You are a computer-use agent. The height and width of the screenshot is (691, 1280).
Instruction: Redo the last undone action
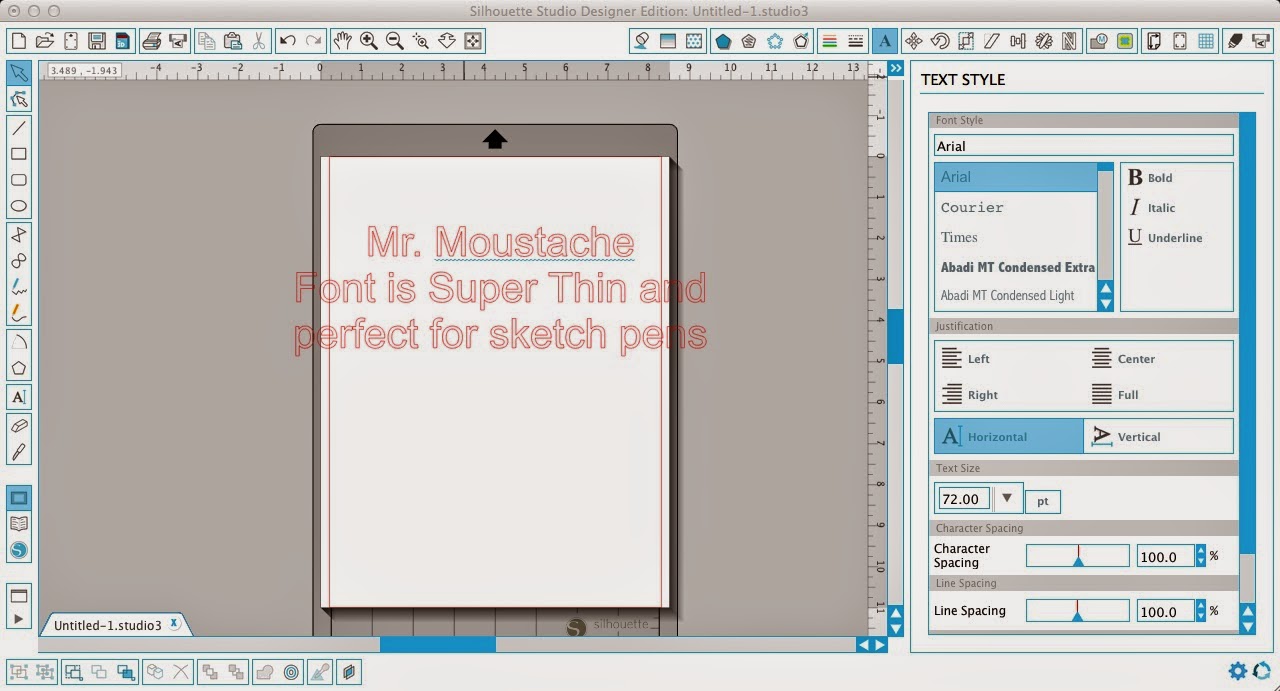point(314,41)
